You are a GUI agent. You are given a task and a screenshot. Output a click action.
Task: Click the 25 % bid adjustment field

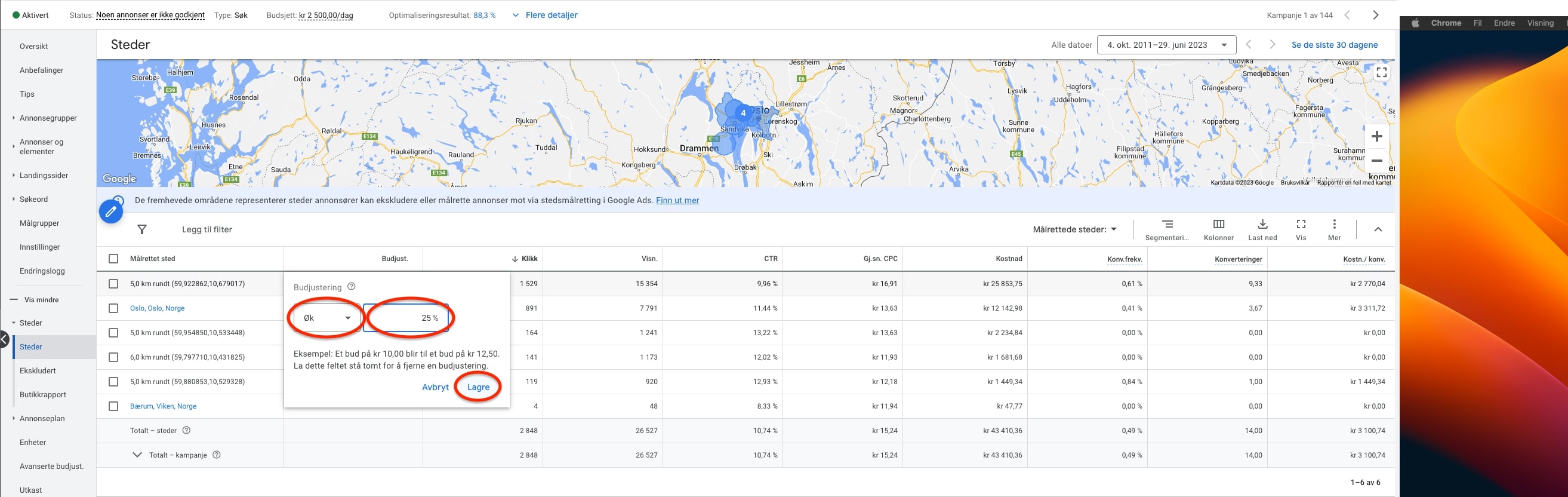point(406,318)
